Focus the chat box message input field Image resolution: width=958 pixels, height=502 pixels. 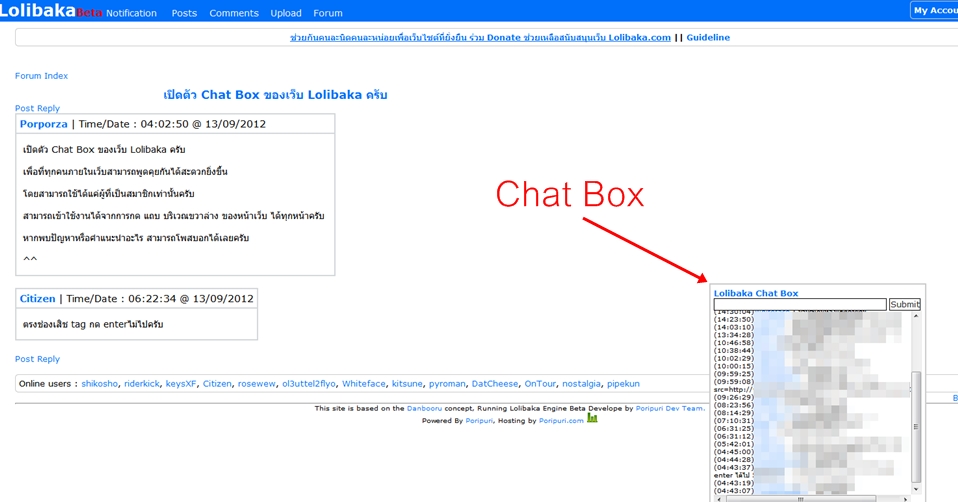800,304
